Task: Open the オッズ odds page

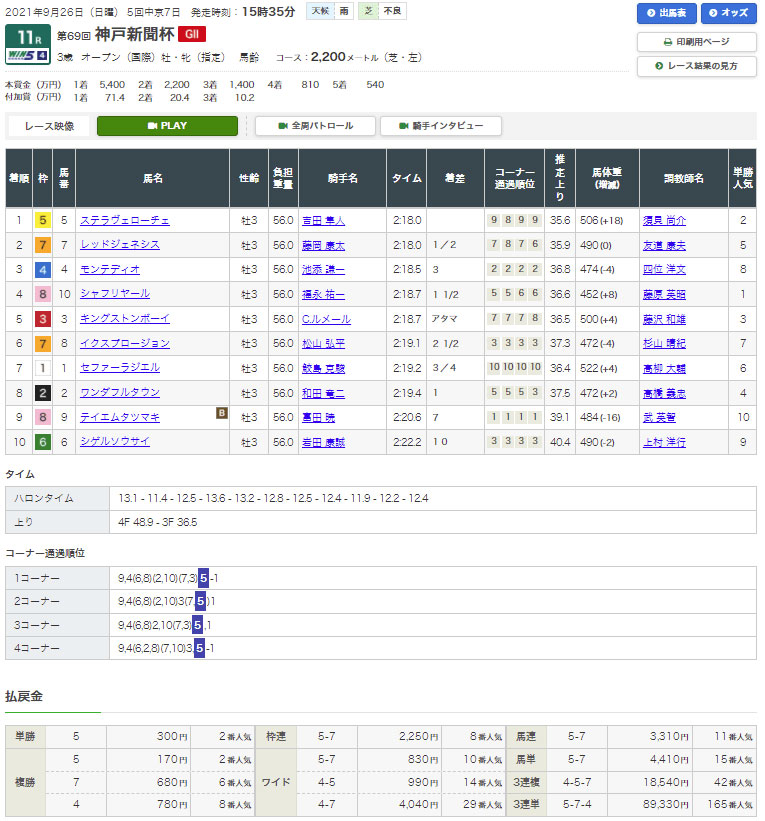Action: [x=729, y=13]
